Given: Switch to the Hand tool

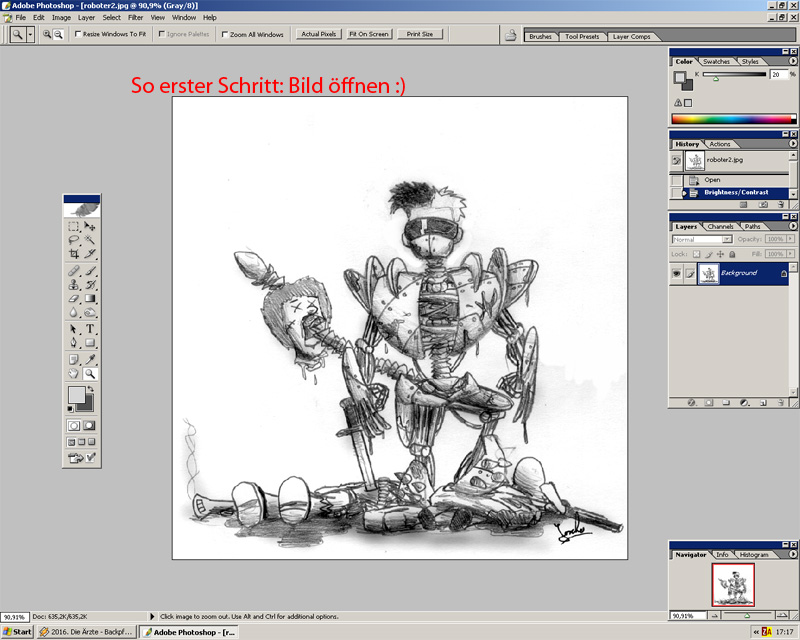Looking at the screenshot, I should pos(74,373).
